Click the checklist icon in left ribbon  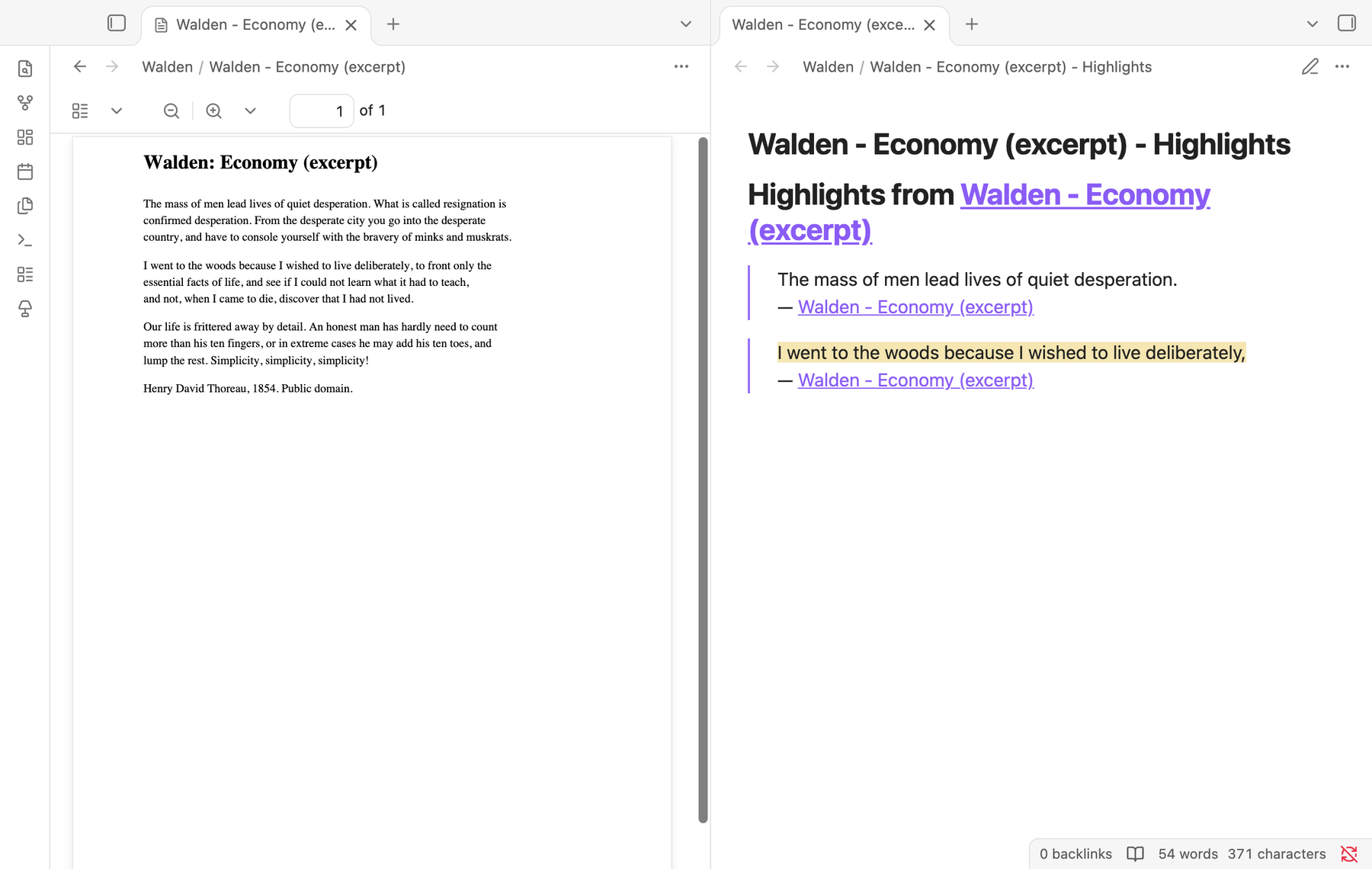click(25, 274)
